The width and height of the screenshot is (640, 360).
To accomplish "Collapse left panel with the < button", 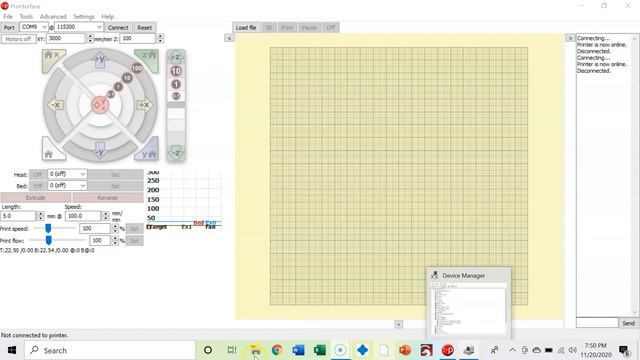I will (229, 38).
